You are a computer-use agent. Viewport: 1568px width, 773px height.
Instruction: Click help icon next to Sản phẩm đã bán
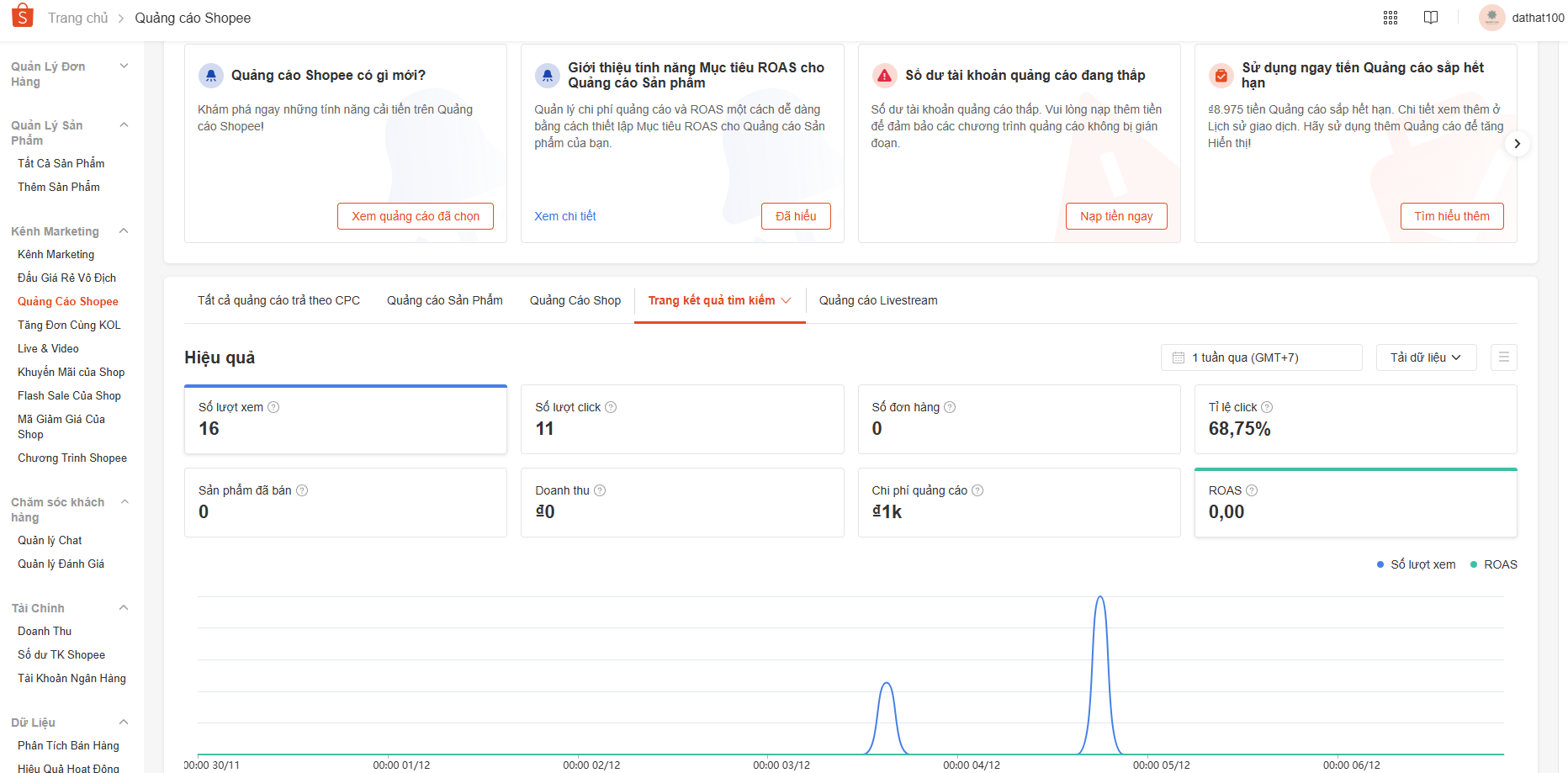pyautogui.click(x=302, y=490)
